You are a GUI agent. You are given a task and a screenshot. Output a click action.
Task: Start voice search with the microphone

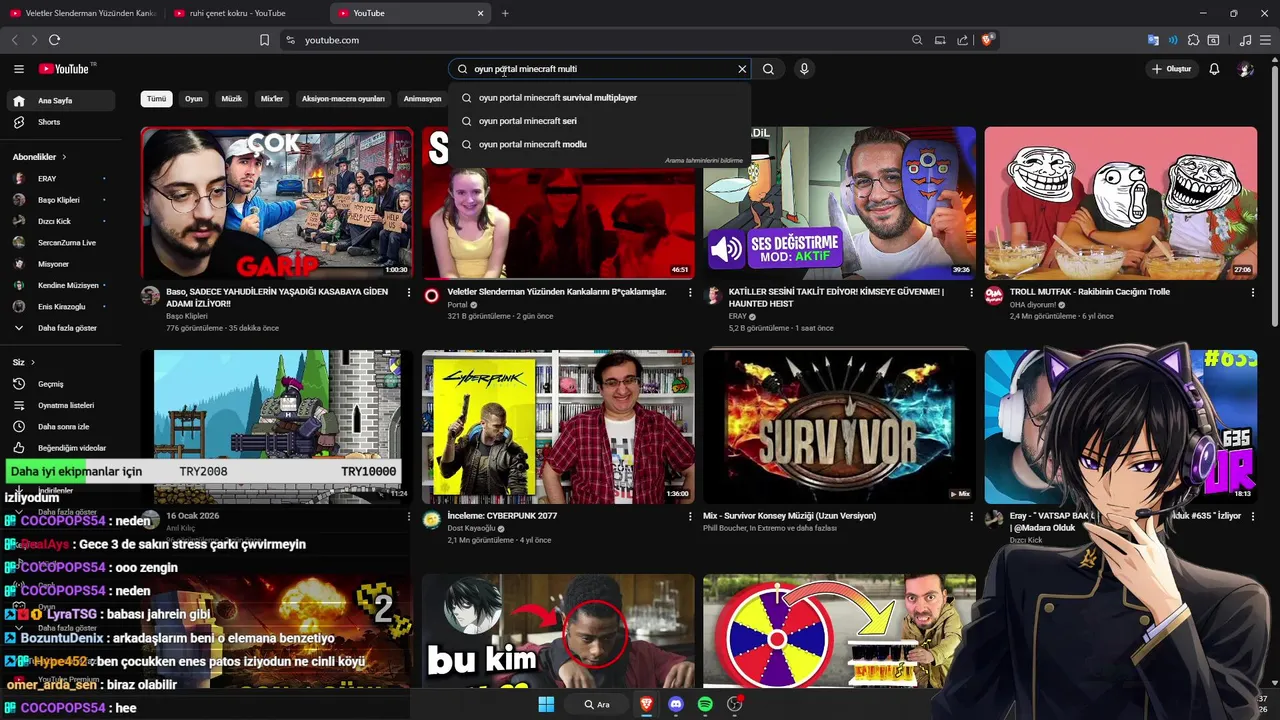click(x=804, y=69)
